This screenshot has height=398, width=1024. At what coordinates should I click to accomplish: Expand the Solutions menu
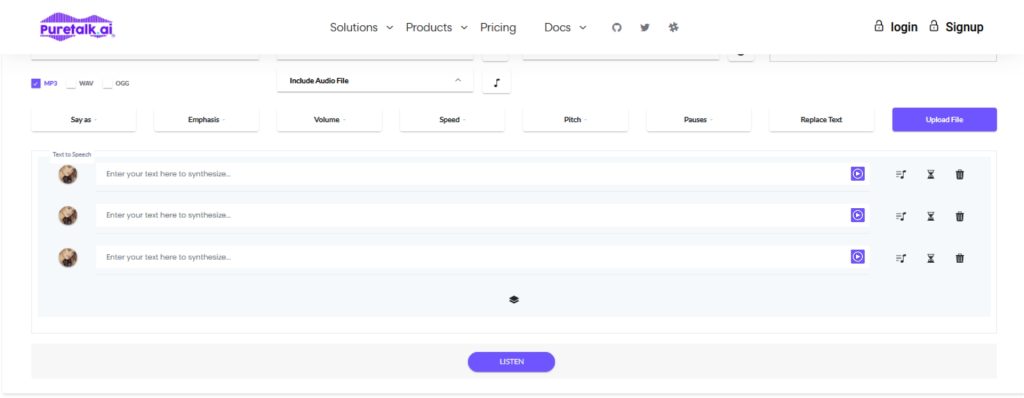361,27
